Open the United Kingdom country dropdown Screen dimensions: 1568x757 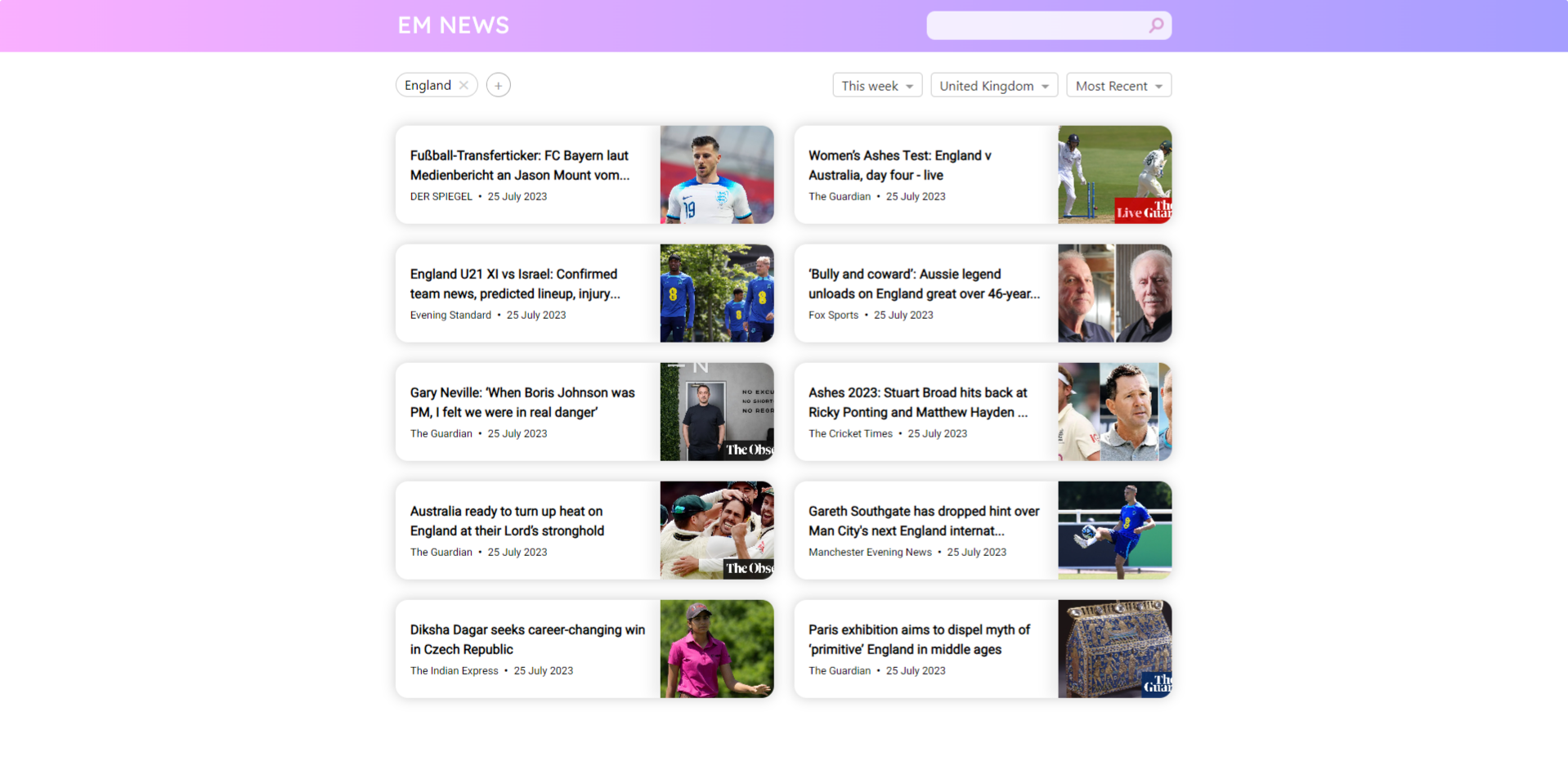[994, 85]
